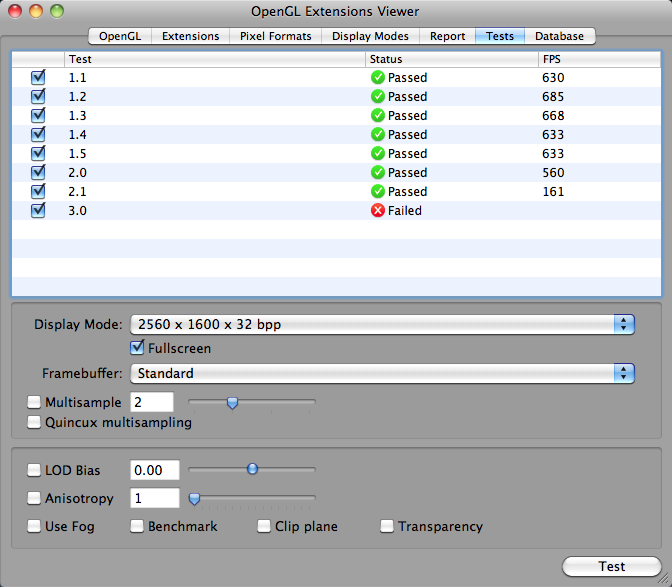The width and height of the screenshot is (672, 587).
Task: Uncheck the test 1.2 checkbox
Action: coord(38,96)
